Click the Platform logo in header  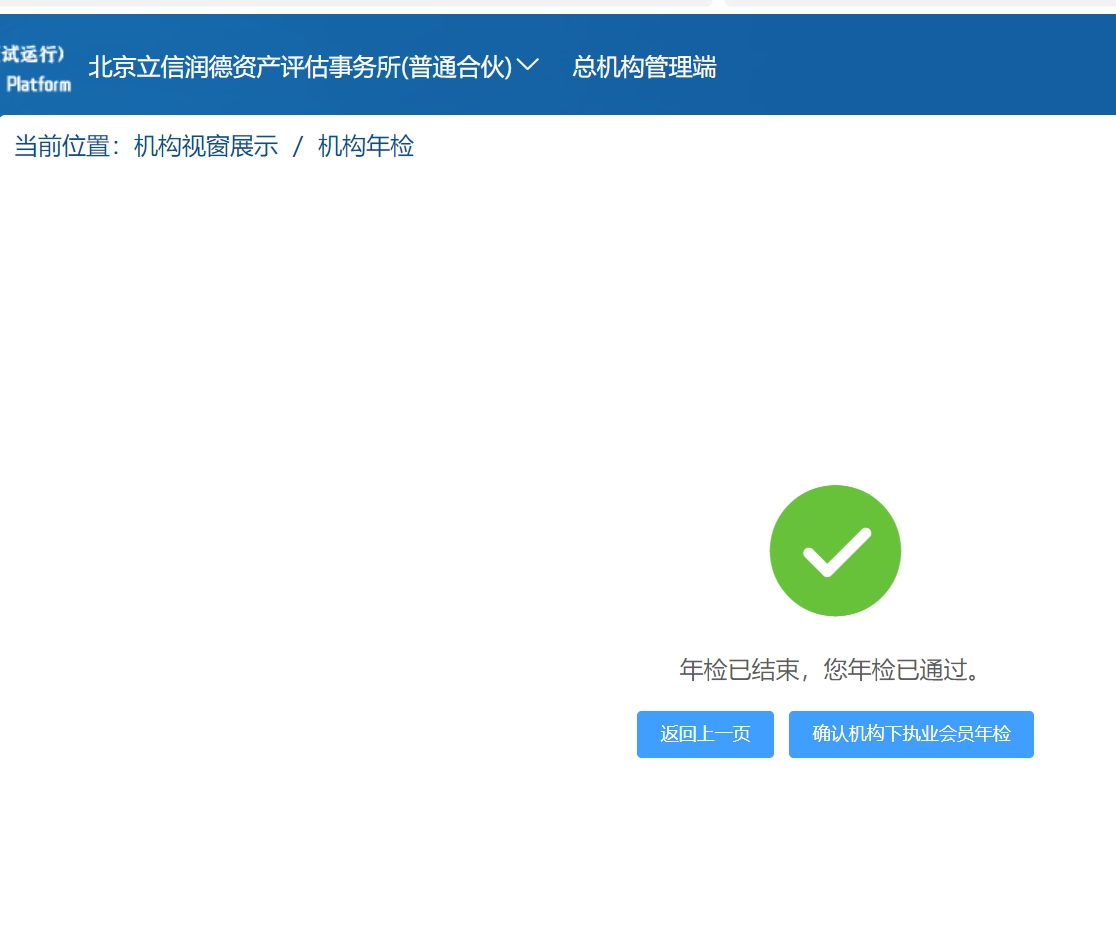coord(38,84)
